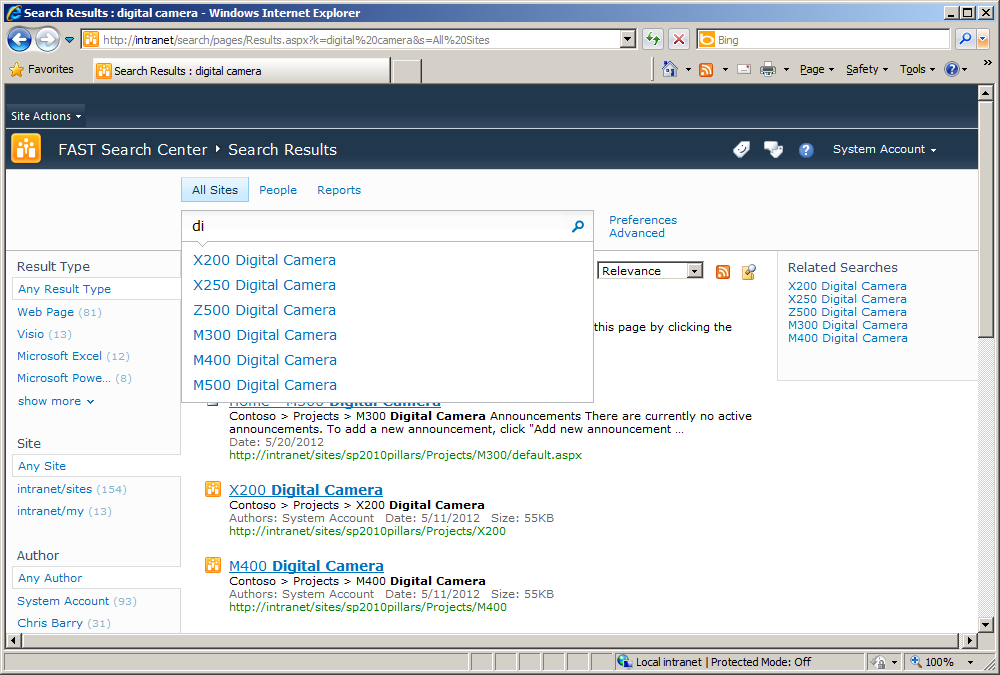Click the search magnifier in query box
Screen dimensions: 1000x675
pyautogui.click(x=578, y=226)
